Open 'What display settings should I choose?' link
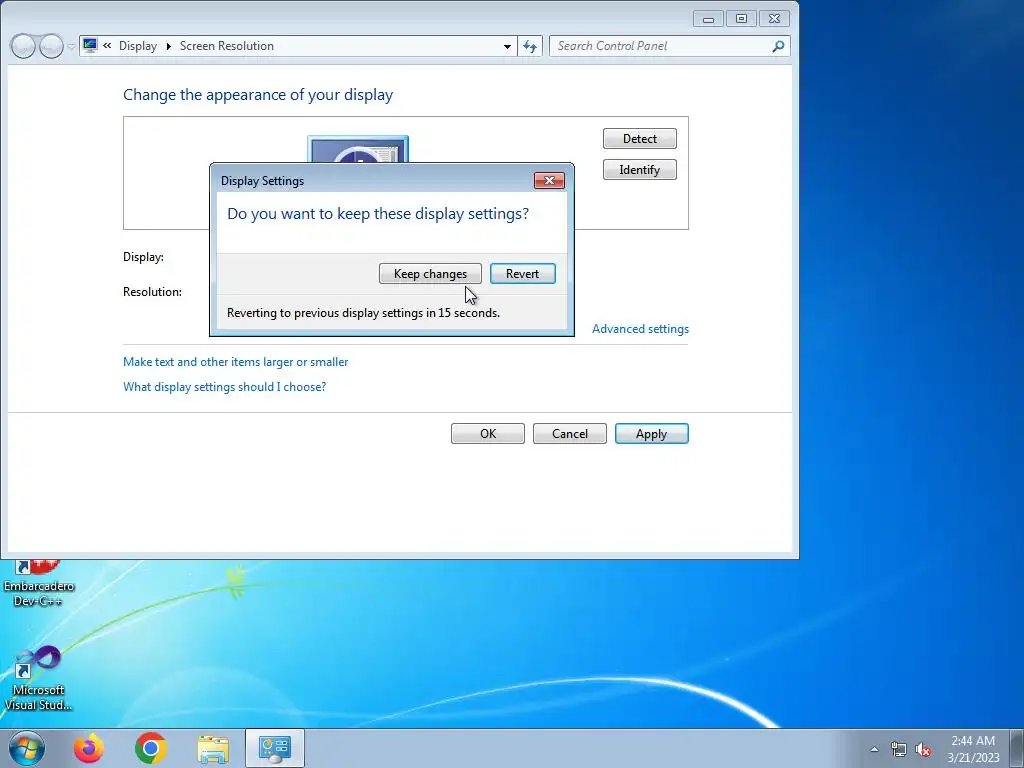The width and height of the screenshot is (1024, 768). pyautogui.click(x=225, y=387)
